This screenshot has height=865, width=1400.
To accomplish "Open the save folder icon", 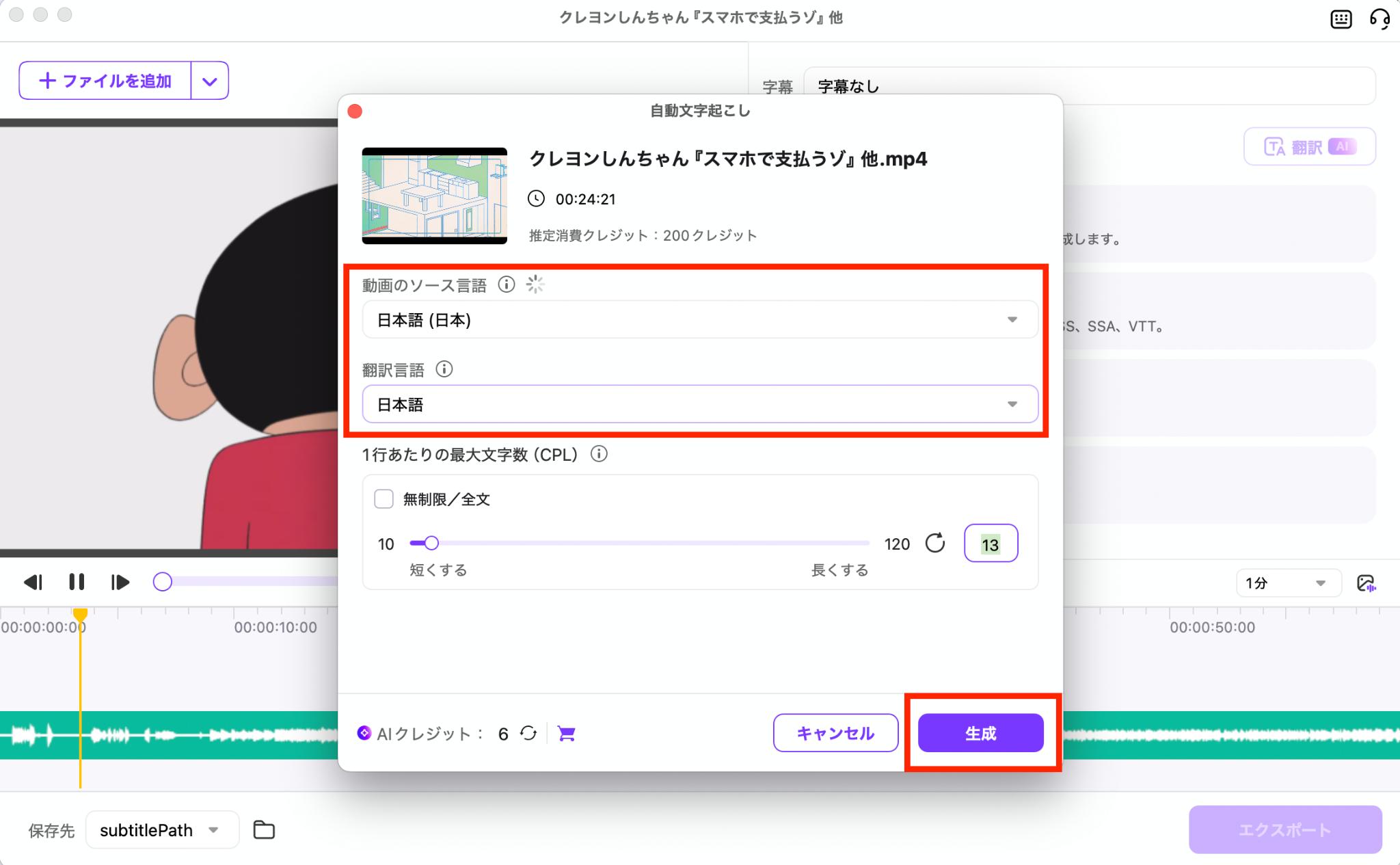I will (264, 829).
